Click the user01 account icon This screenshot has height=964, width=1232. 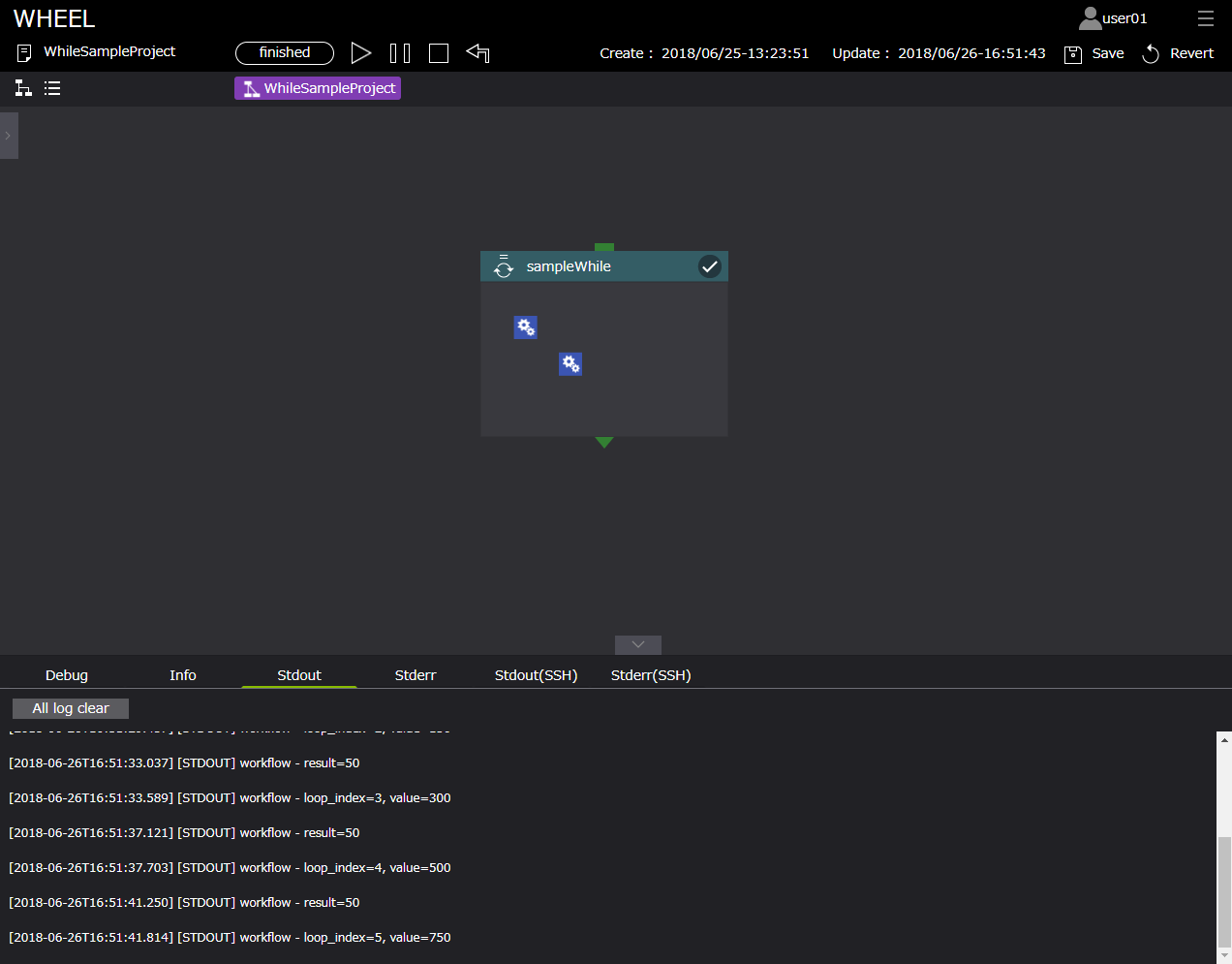click(x=1091, y=18)
